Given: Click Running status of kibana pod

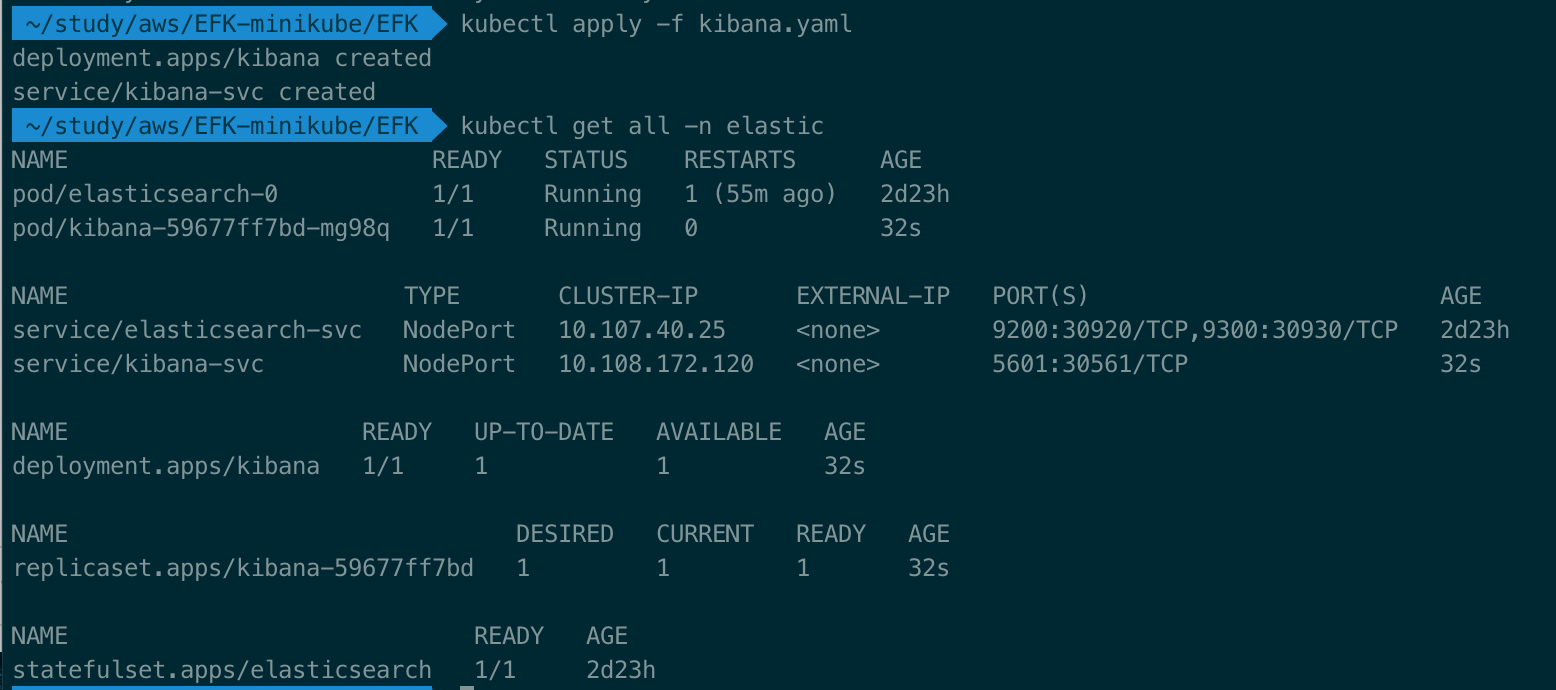Looking at the screenshot, I should coord(593,228).
